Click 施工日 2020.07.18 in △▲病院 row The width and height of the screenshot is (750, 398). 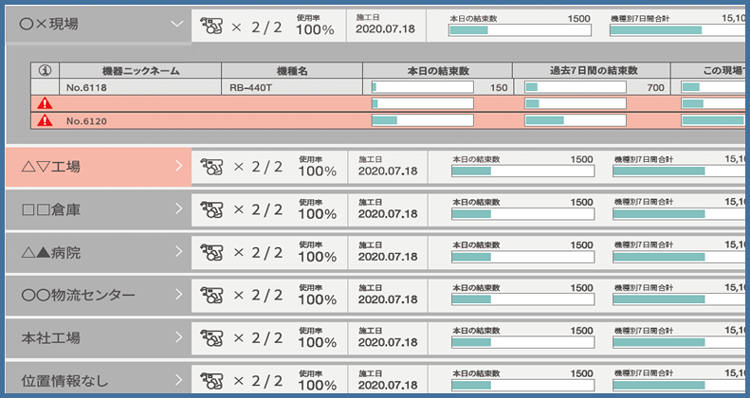tap(387, 252)
